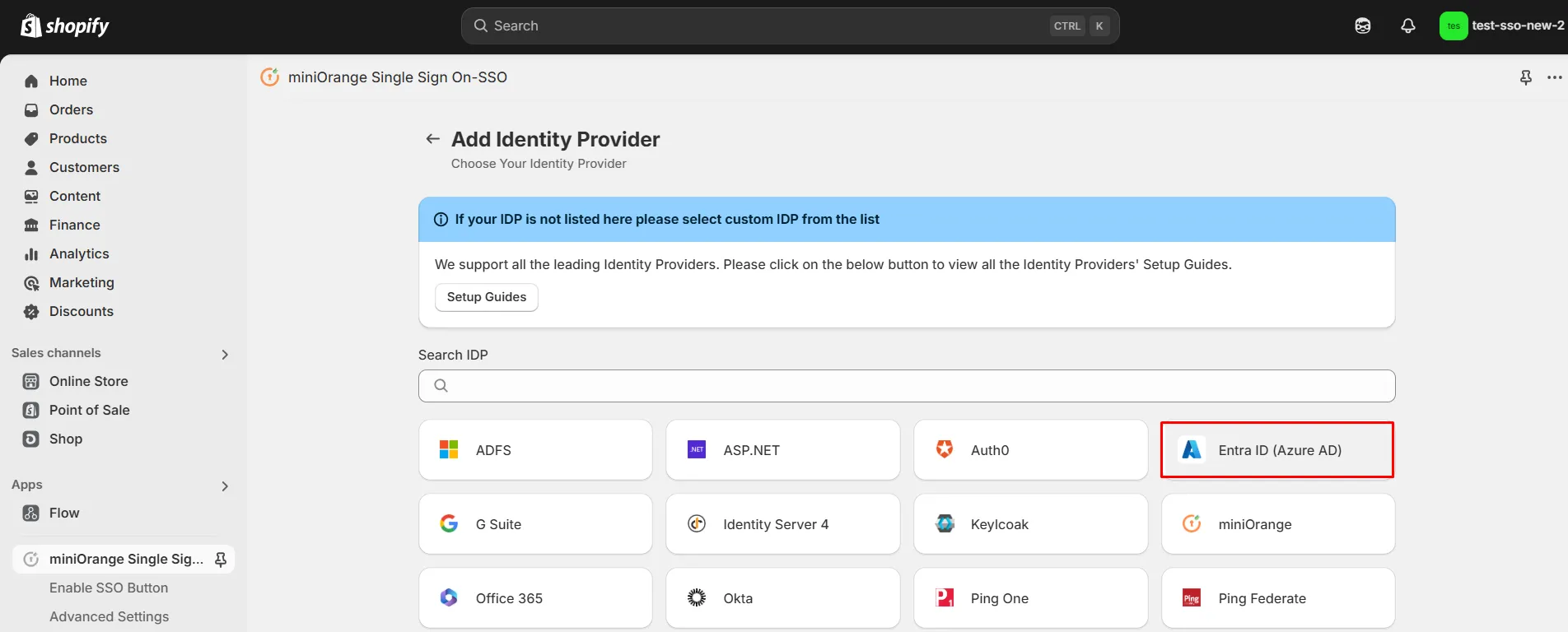Select Office 365 provider card
Image resolution: width=1568 pixels, height=632 pixels.
(x=535, y=598)
